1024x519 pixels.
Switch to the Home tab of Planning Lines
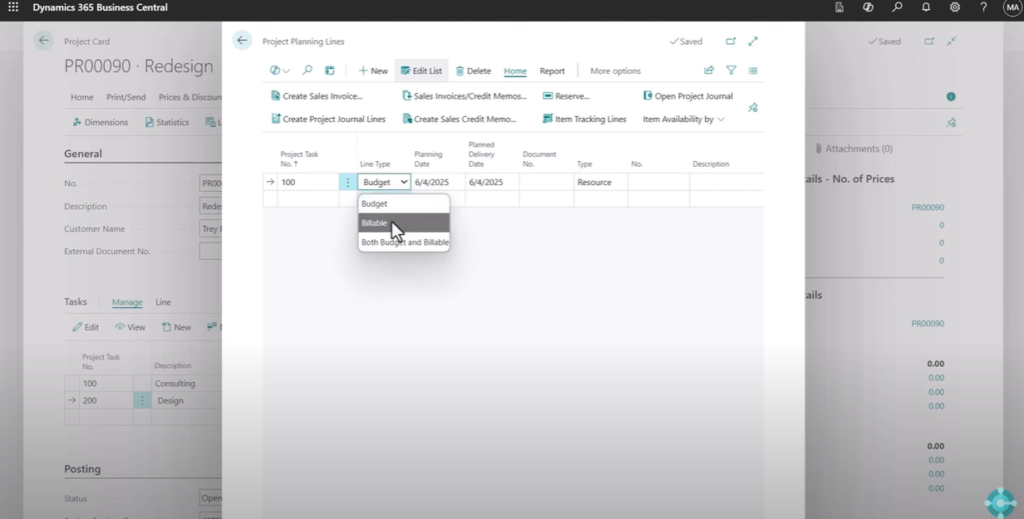pos(515,71)
